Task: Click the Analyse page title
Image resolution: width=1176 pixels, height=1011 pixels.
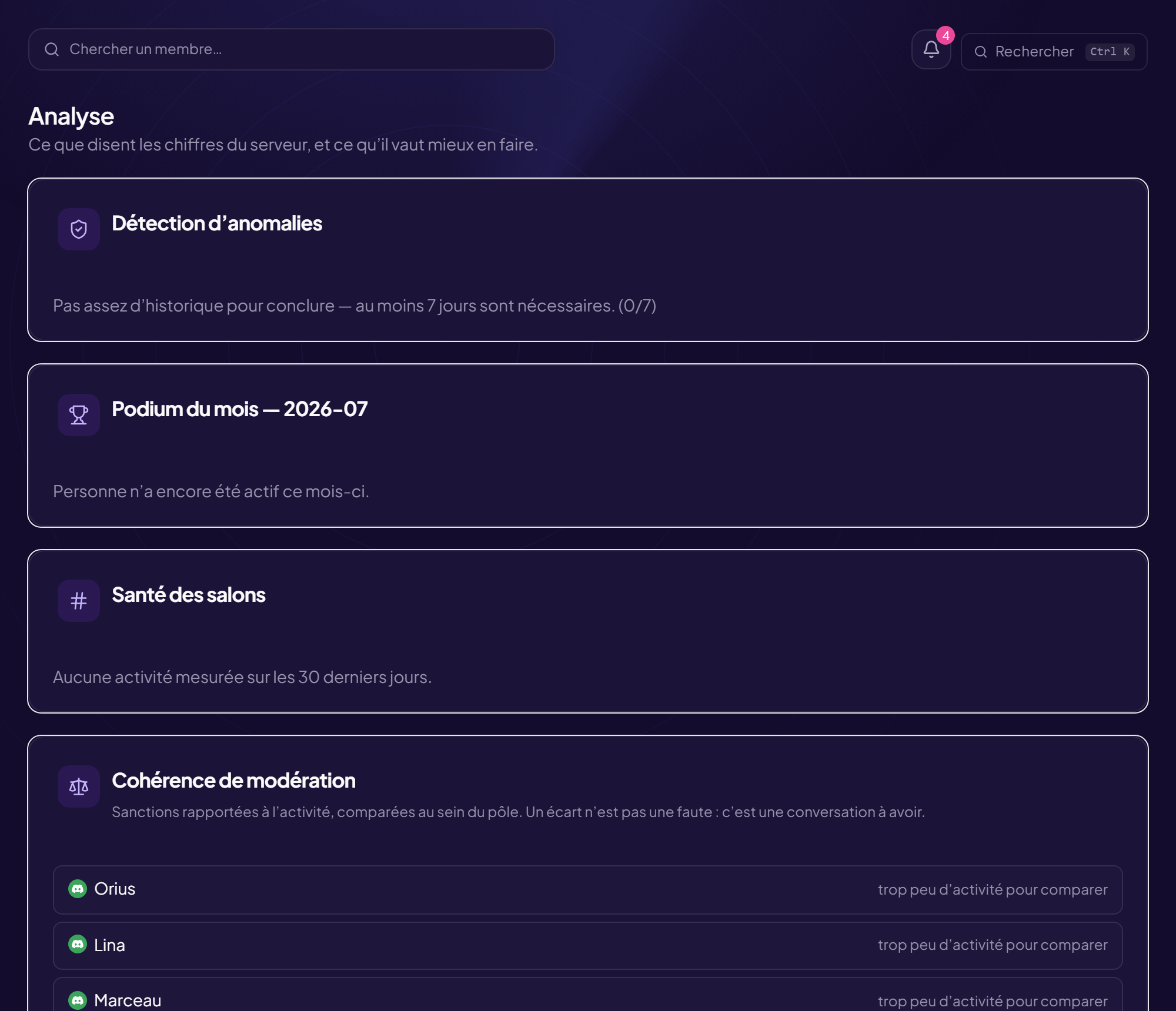Action: point(71,116)
